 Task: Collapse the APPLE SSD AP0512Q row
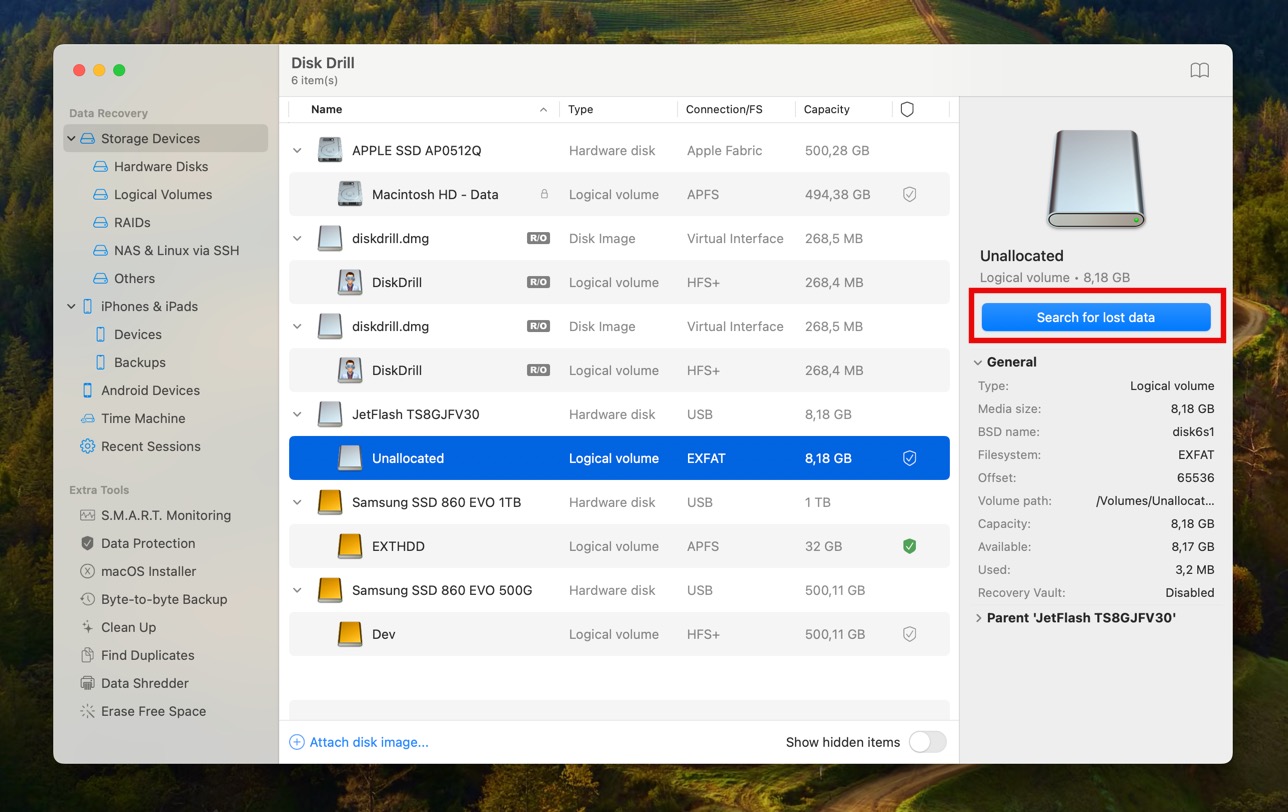297,150
